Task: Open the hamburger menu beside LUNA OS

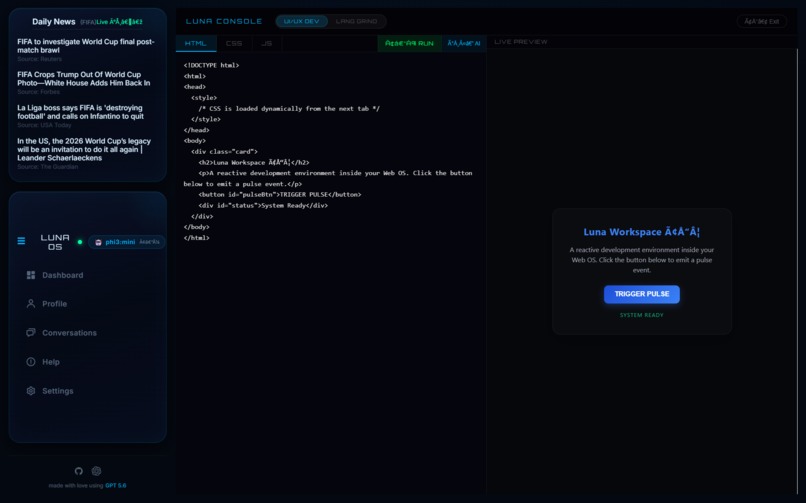Action: (x=21, y=241)
